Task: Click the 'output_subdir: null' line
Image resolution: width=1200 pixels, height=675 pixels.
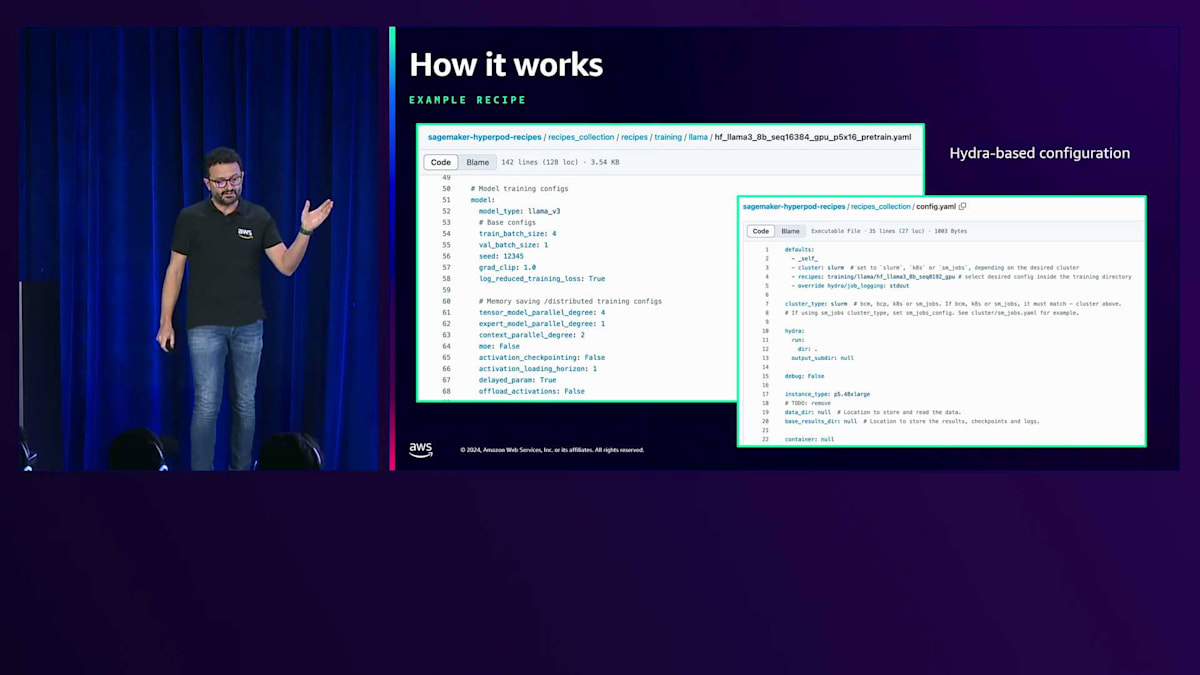Action: [x=822, y=357]
